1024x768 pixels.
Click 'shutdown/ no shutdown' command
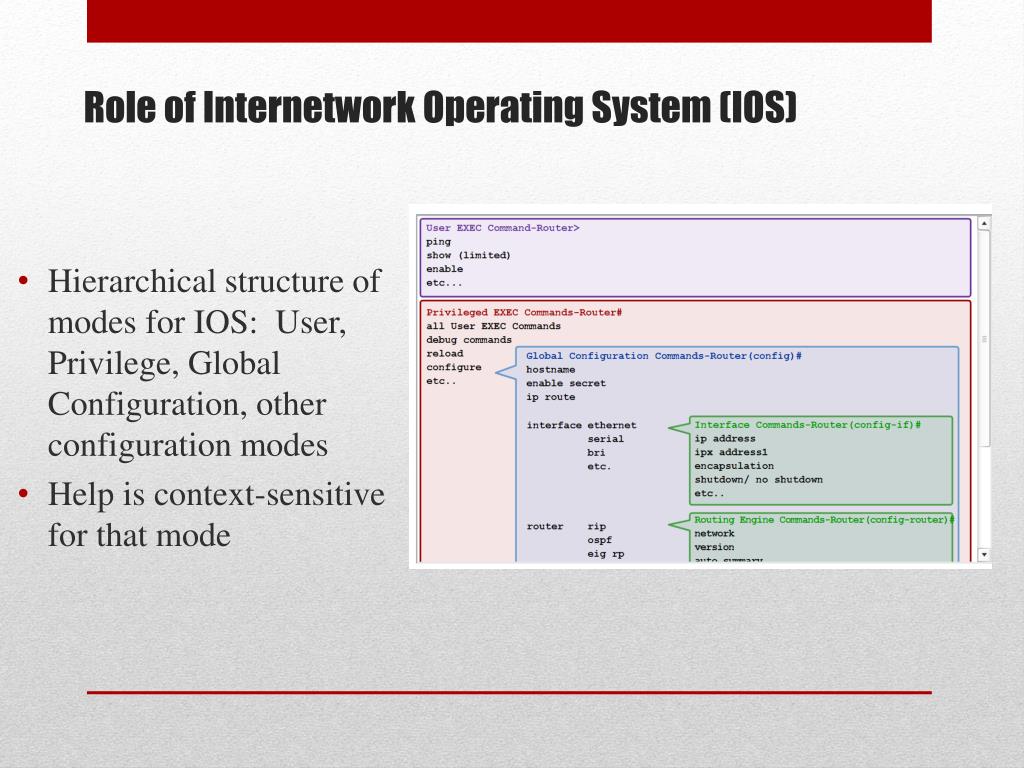click(758, 479)
